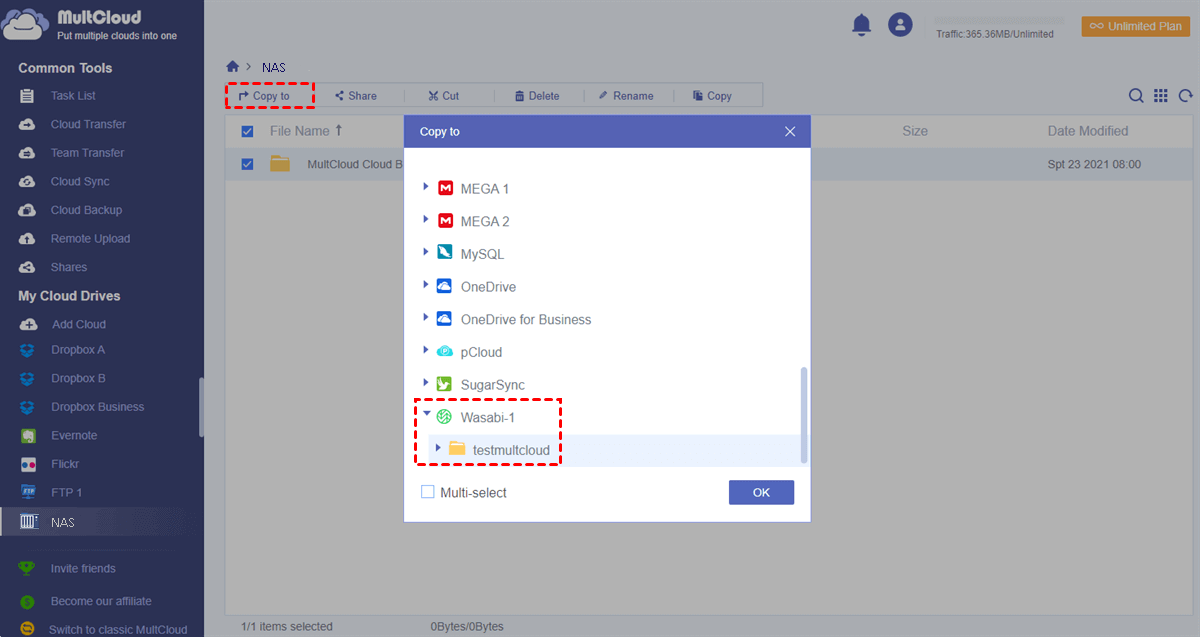The image size is (1200, 637).
Task: Click Delete in toolbar
Action: [x=537, y=96]
